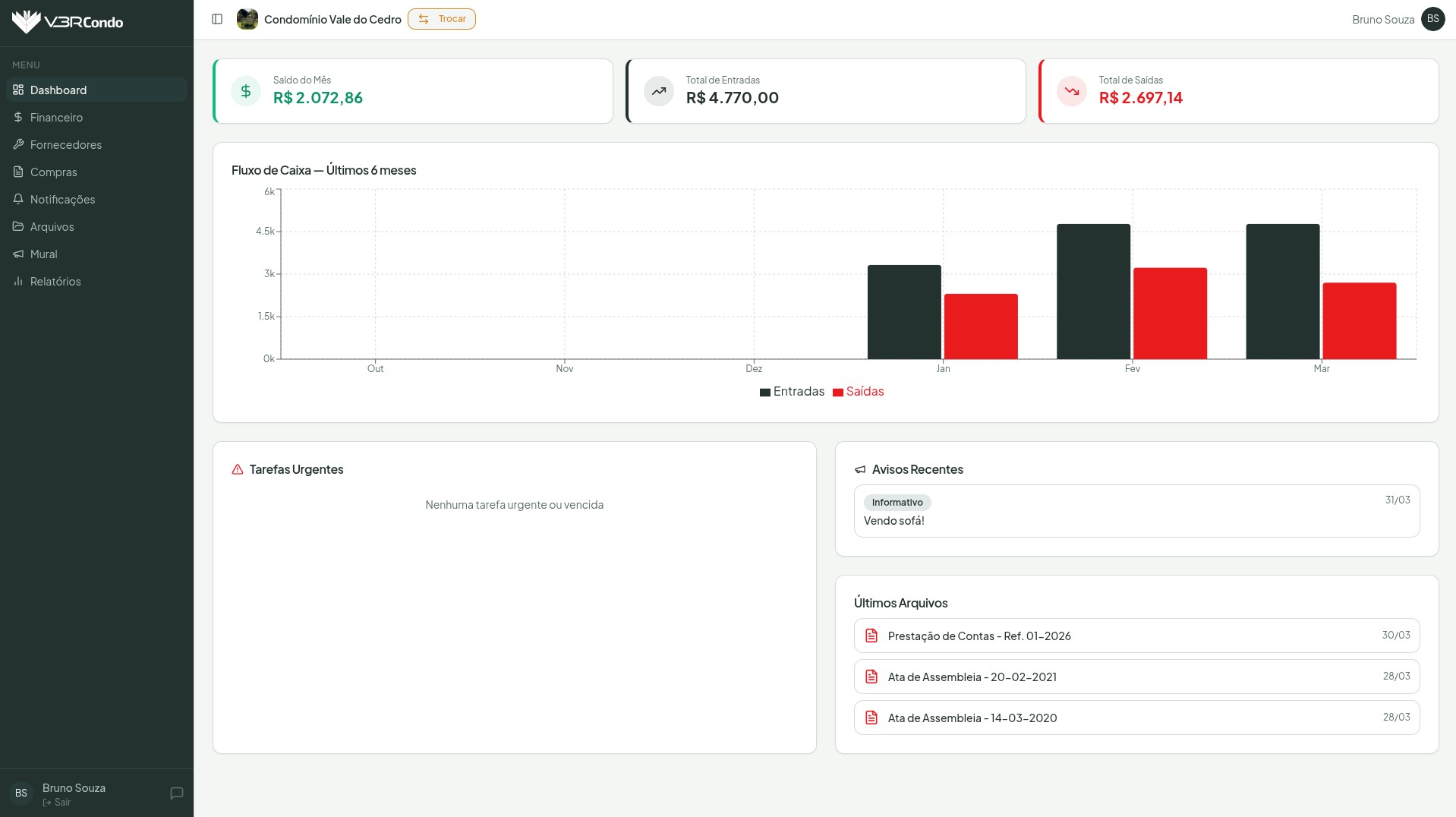Toggle Saídas series in chart legend
This screenshot has width=1456, height=817.
[x=859, y=392]
